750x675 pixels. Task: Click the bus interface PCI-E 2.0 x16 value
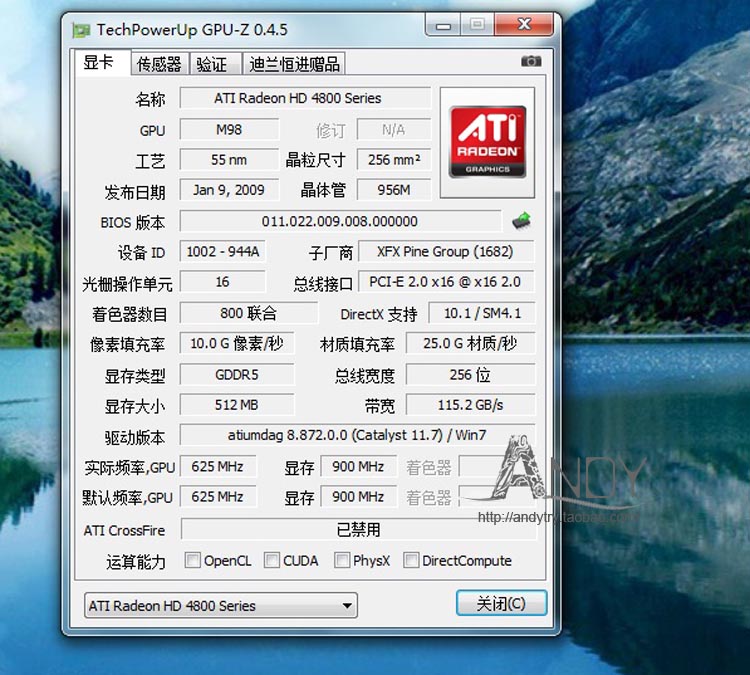tap(446, 282)
